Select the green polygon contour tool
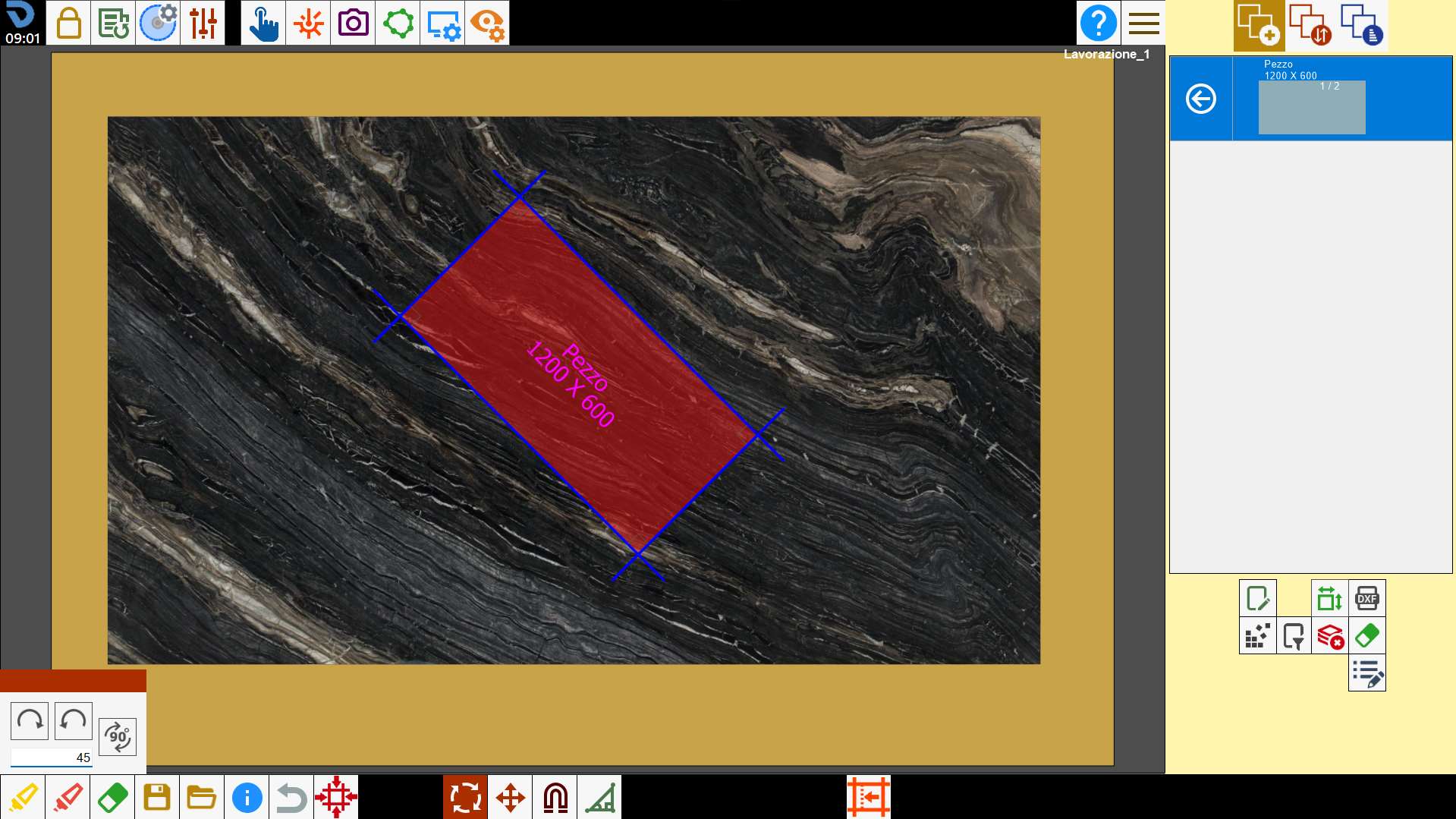The width and height of the screenshot is (1456, 819). point(398,23)
